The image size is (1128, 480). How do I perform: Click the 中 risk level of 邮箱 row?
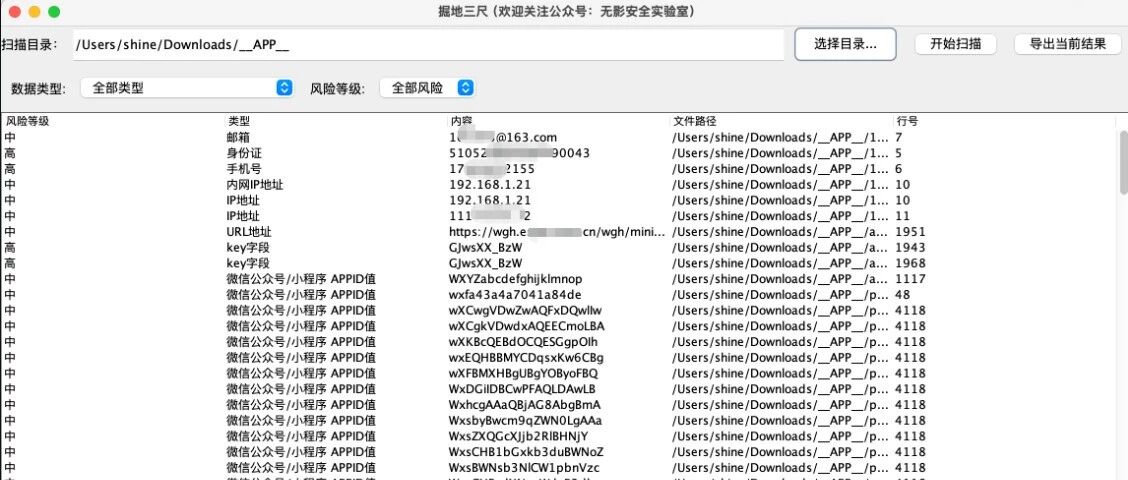pos(9,137)
